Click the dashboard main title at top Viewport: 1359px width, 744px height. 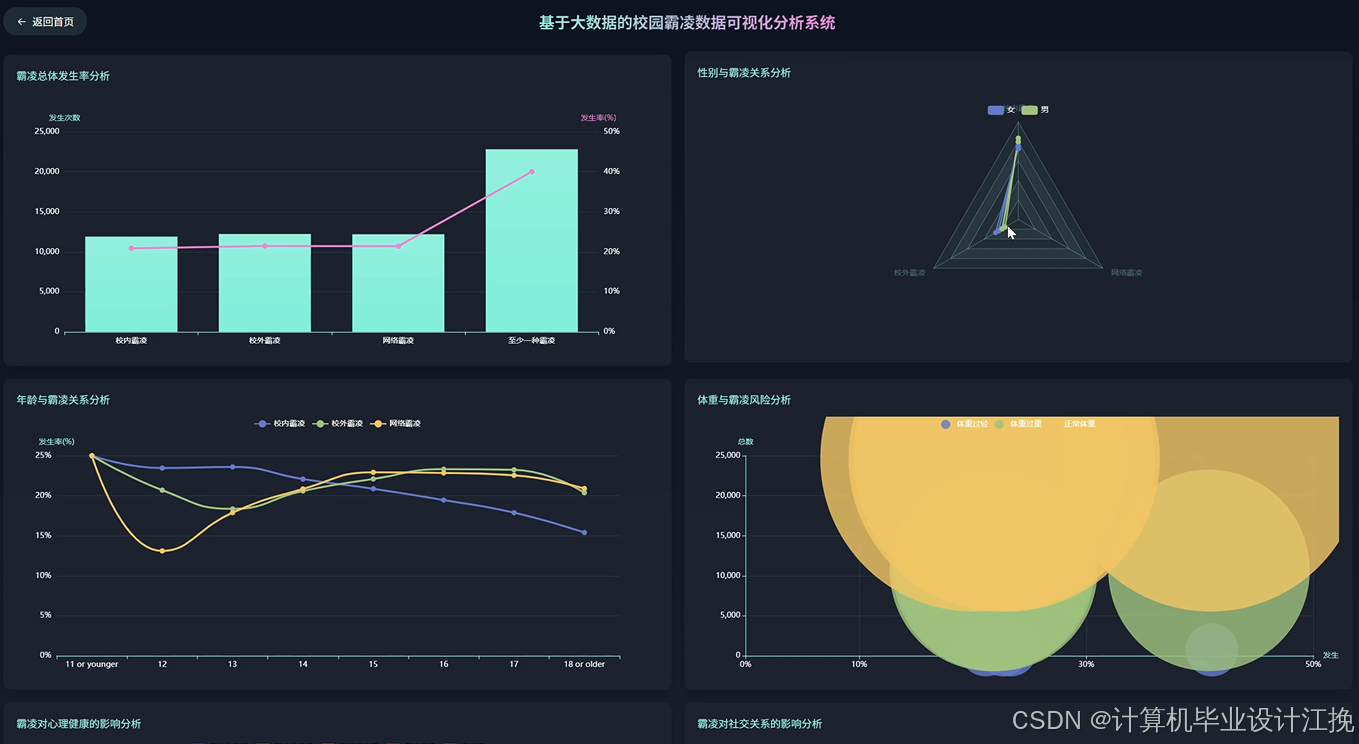coord(687,22)
